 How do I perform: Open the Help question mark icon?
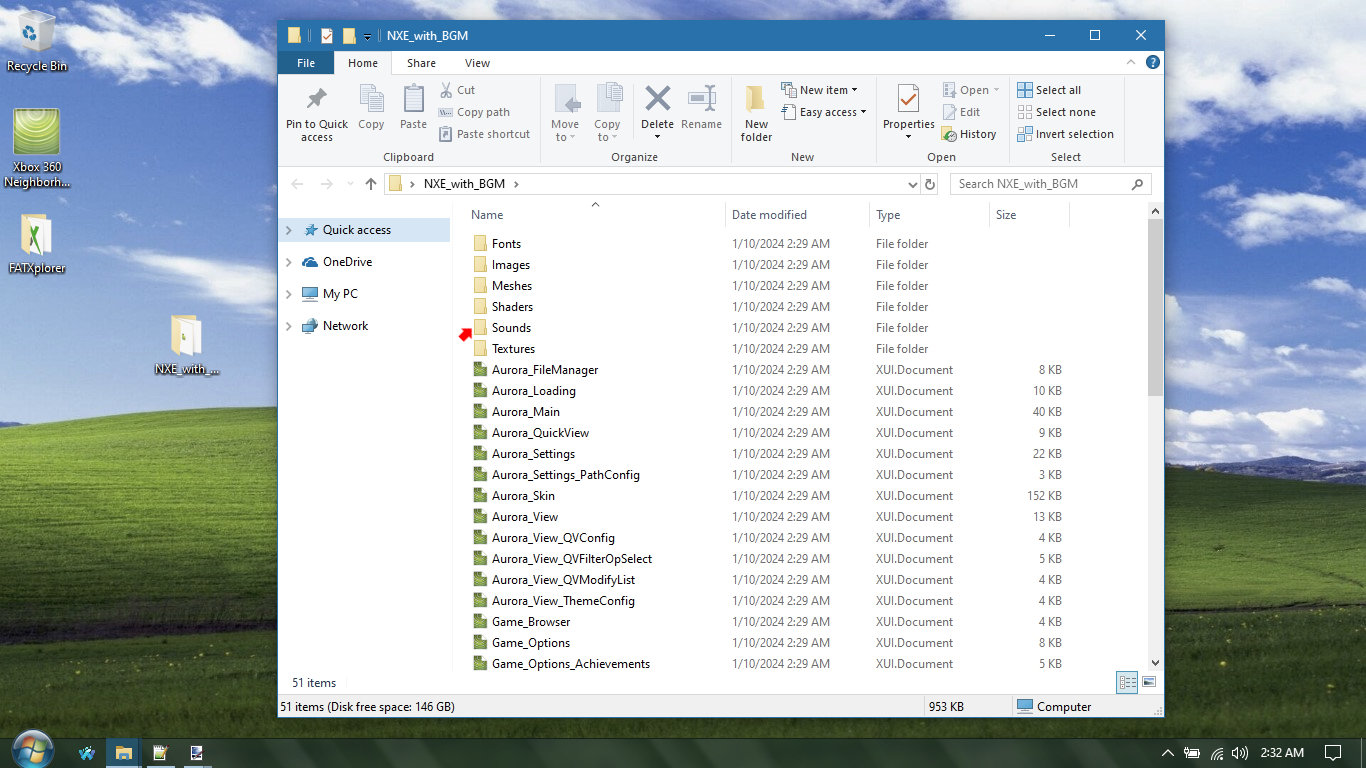coord(1152,62)
